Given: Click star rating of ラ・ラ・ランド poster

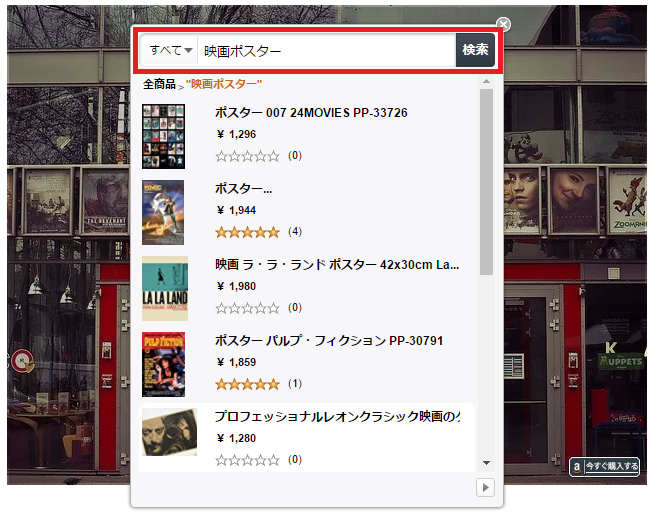Looking at the screenshot, I should pyautogui.click(x=247, y=308).
